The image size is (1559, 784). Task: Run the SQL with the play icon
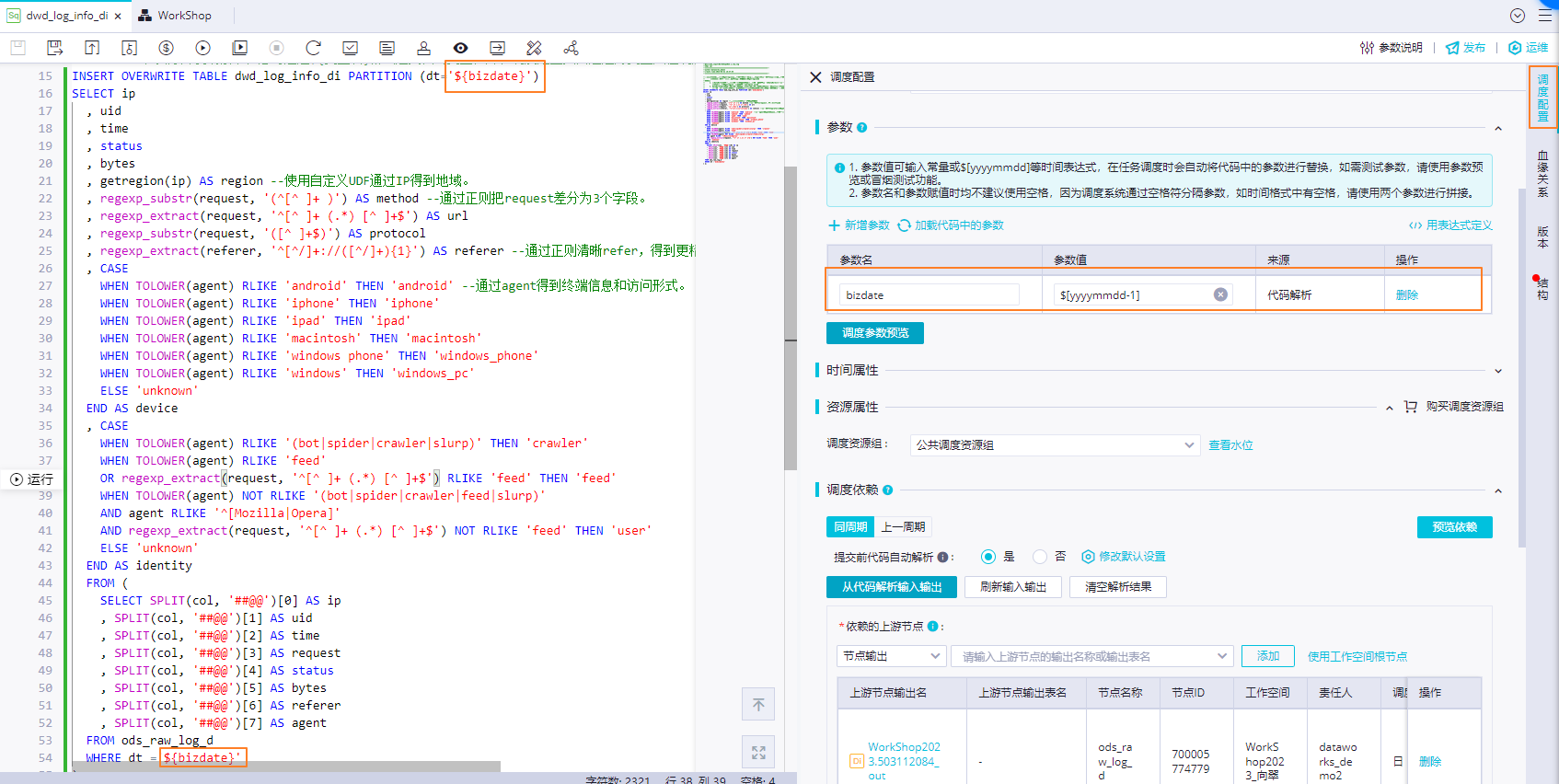click(x=202, y=48)
